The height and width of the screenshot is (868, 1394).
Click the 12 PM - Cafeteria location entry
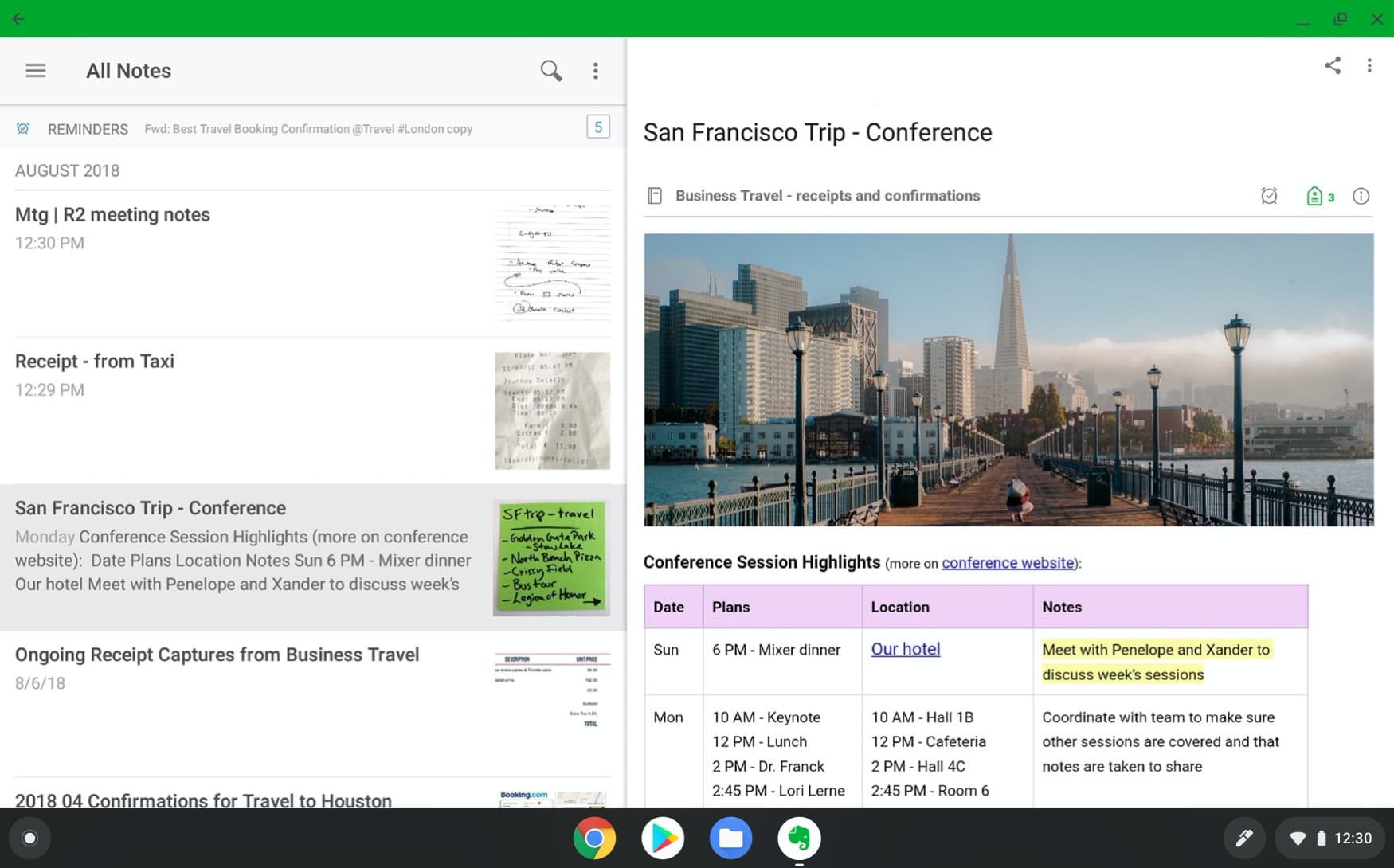[928, 742]
